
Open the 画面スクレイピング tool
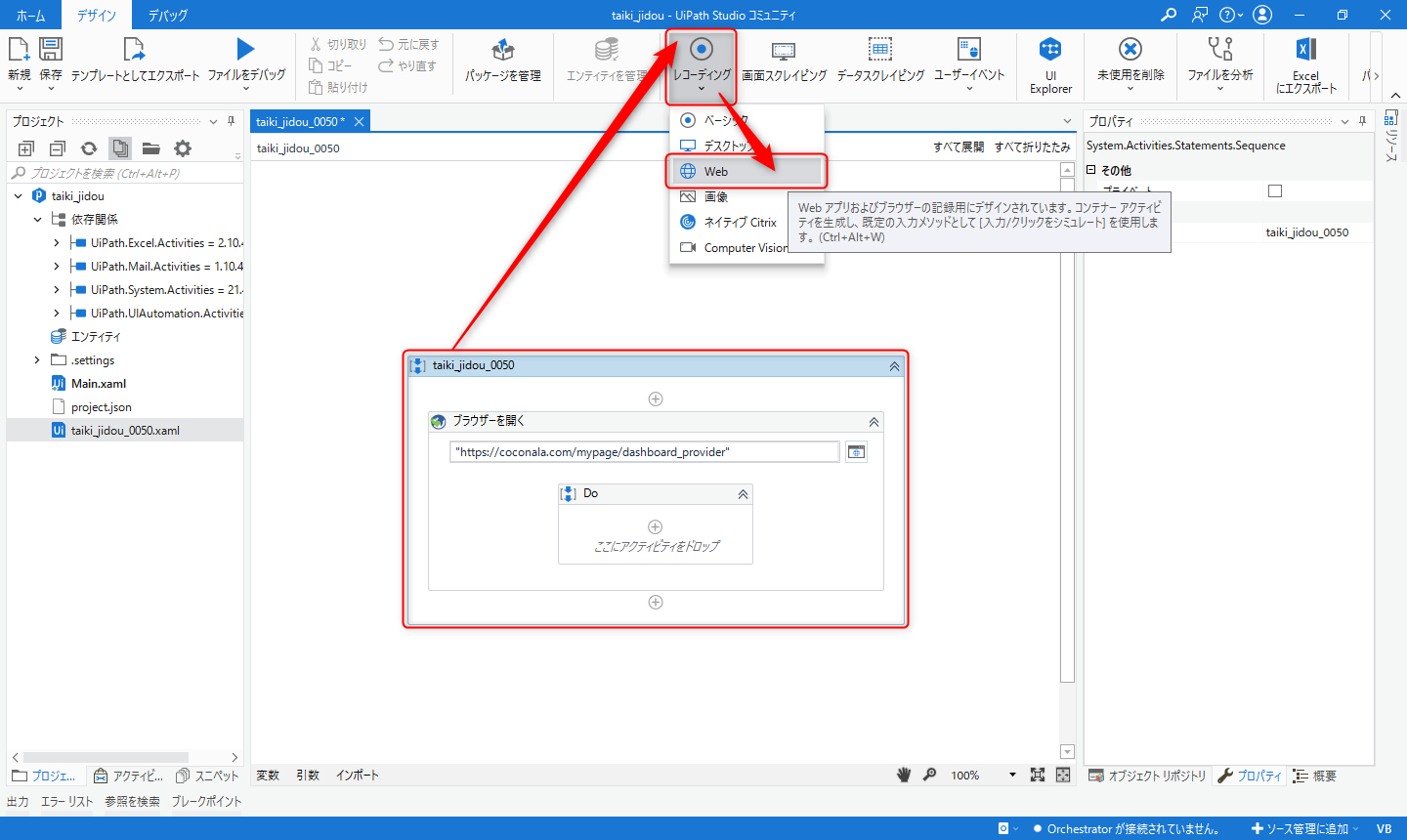point(784,59)
